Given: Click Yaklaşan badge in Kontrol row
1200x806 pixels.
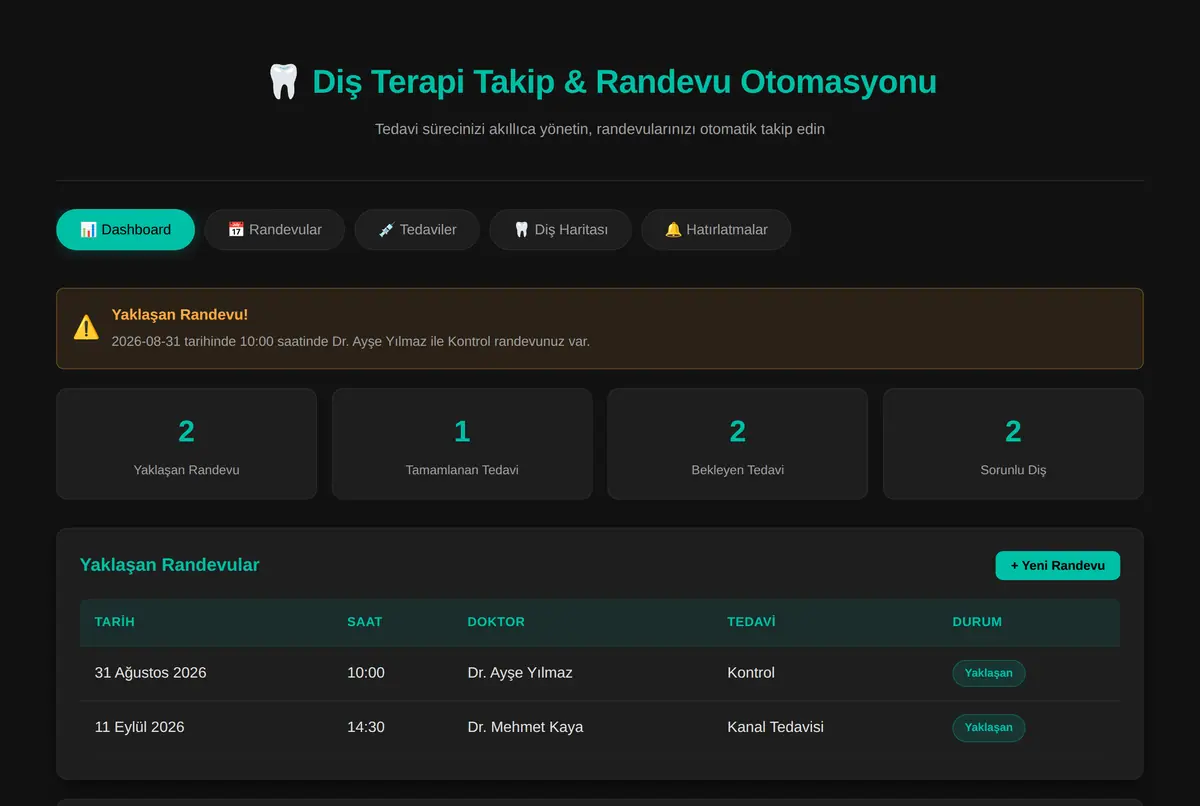Looking at the screenshot, I should coord(988,673).
